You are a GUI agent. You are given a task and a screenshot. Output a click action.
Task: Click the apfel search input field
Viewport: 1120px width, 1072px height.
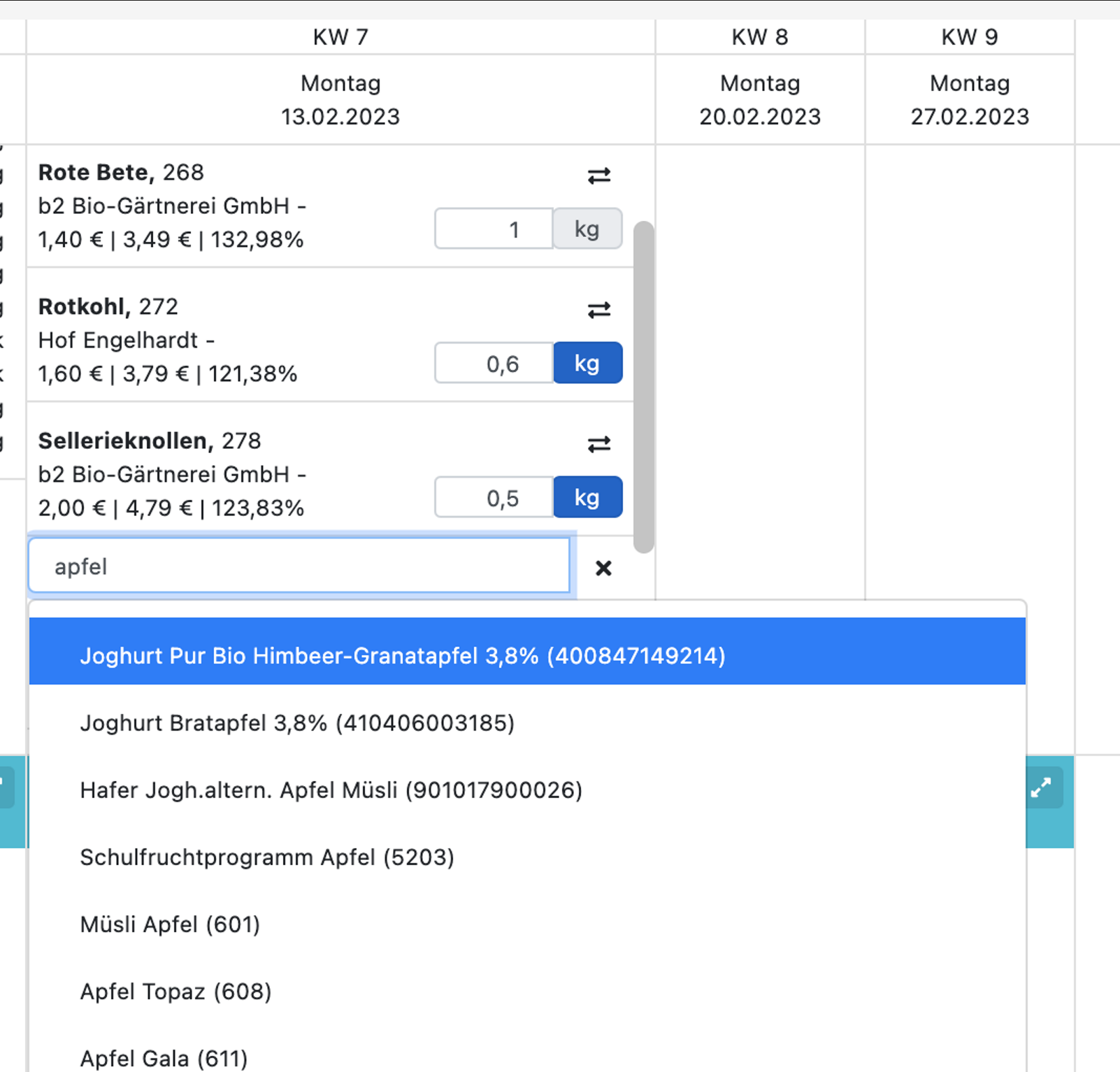[x=299, y=566]
